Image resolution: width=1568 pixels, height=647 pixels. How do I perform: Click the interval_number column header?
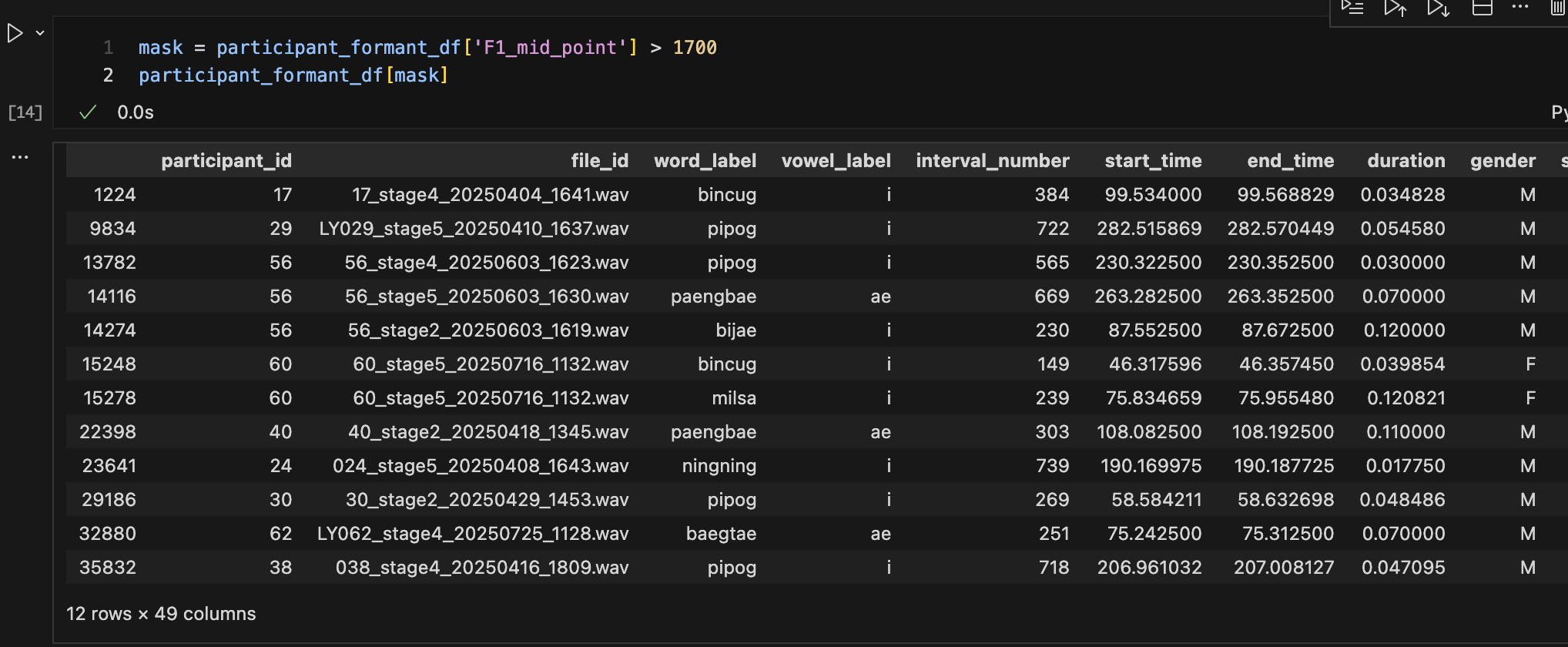(x=992, y=160)
